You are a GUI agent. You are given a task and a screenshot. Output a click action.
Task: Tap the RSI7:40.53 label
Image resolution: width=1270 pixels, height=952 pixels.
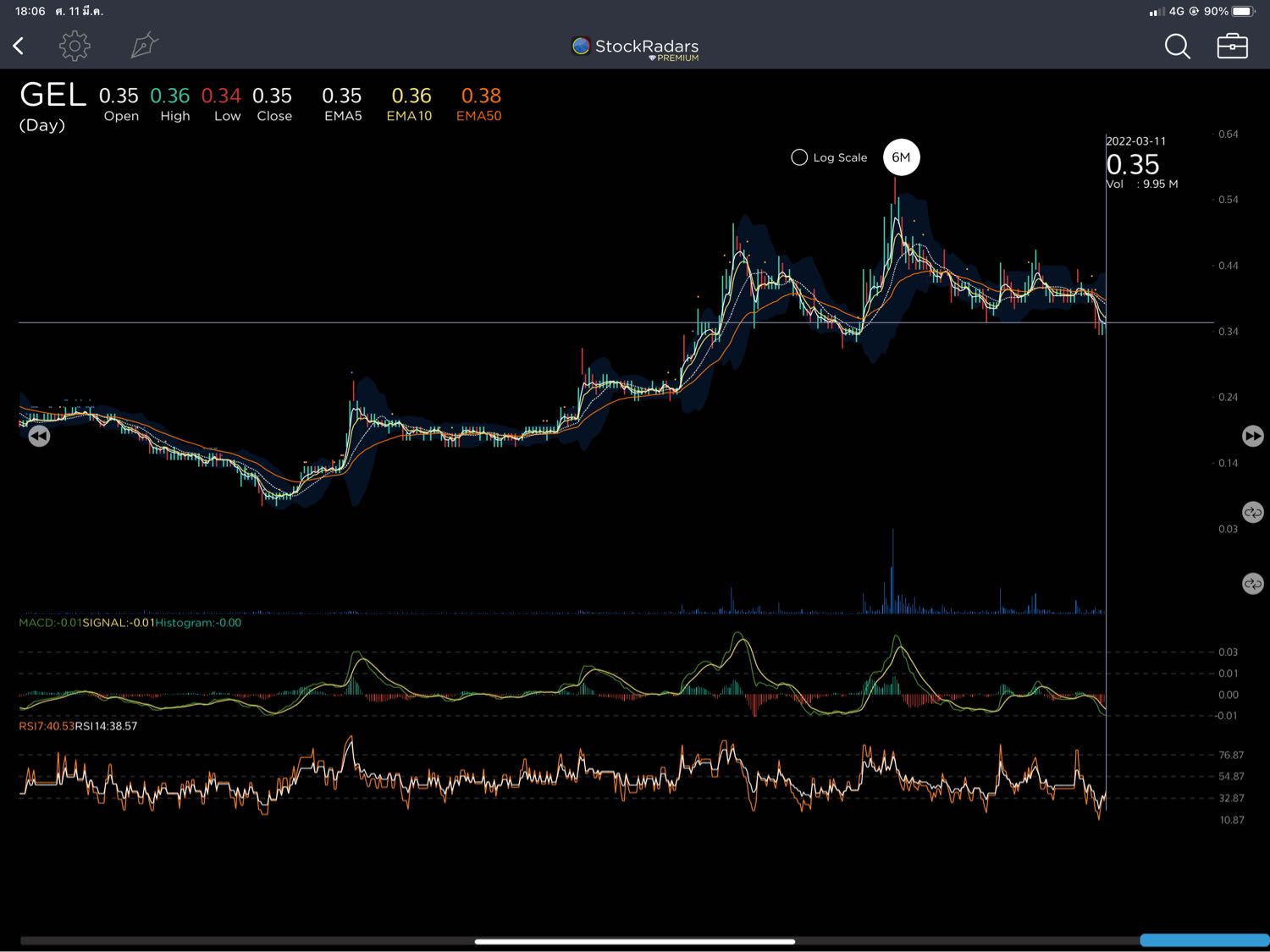(47, 726)
